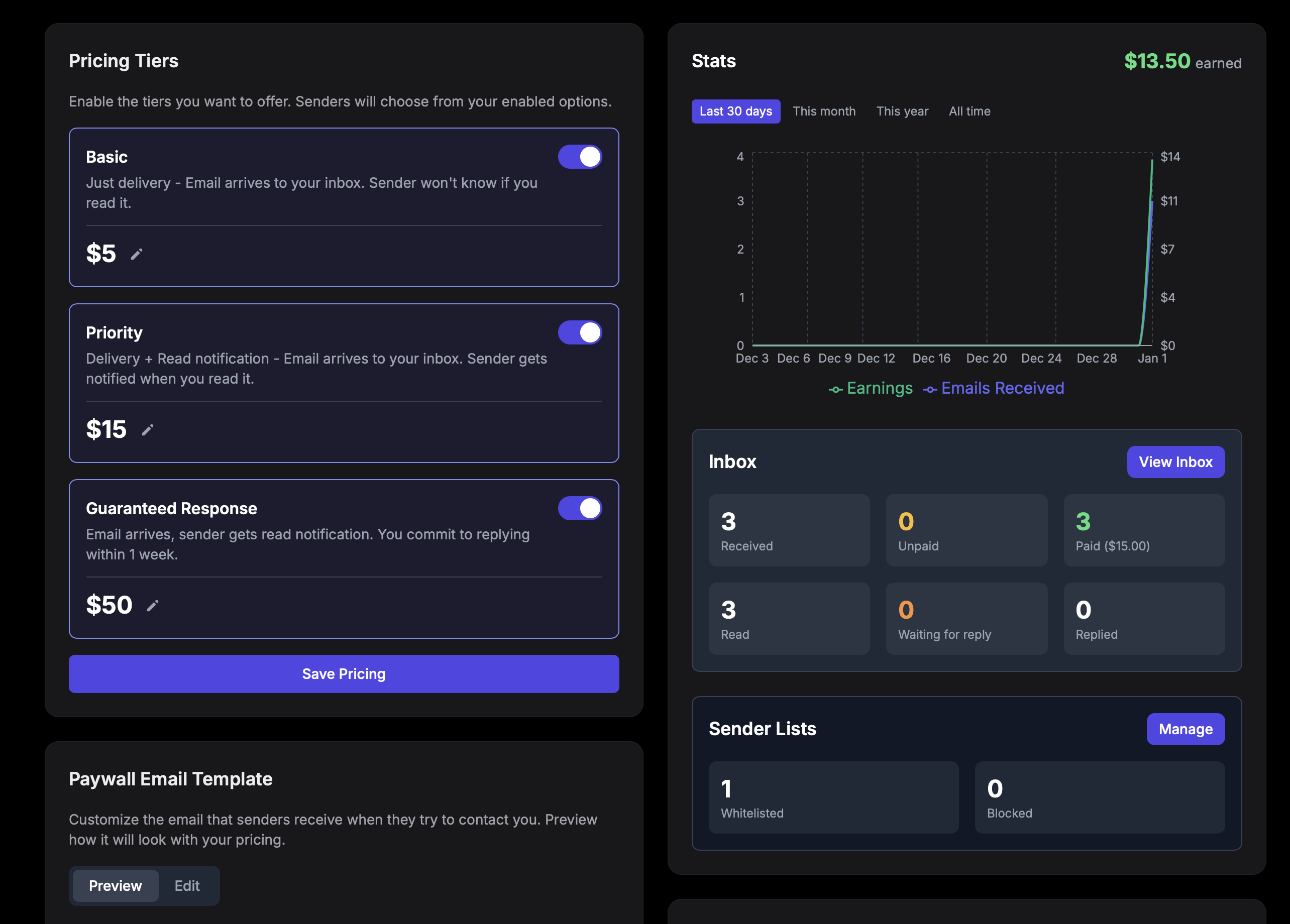Switch stats to This year
The height and width of the screenshot is (924, 1290).
902,111
